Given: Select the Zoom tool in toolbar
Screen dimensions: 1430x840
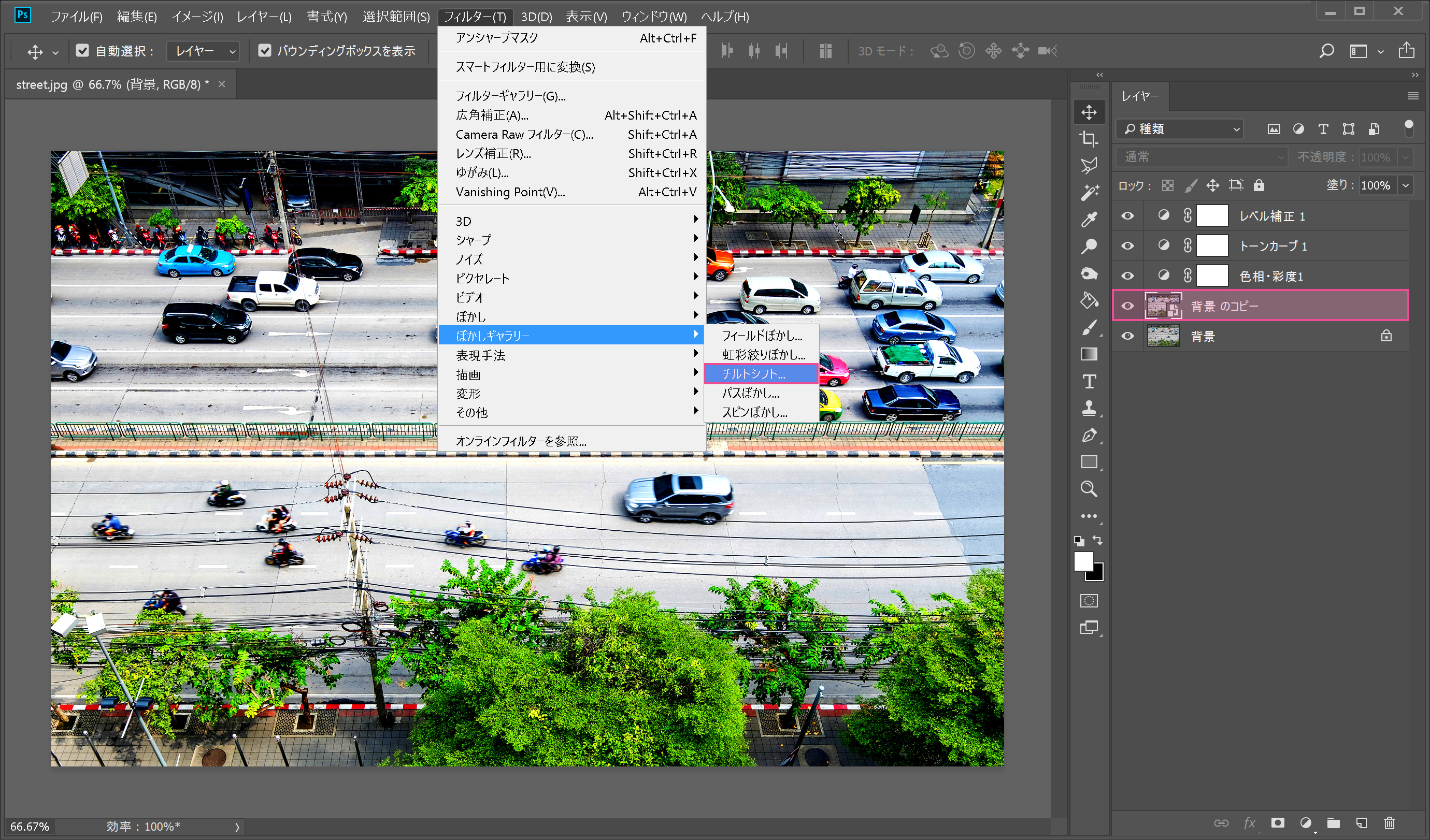Looking at the screenshot, I should pos(1089,489).
